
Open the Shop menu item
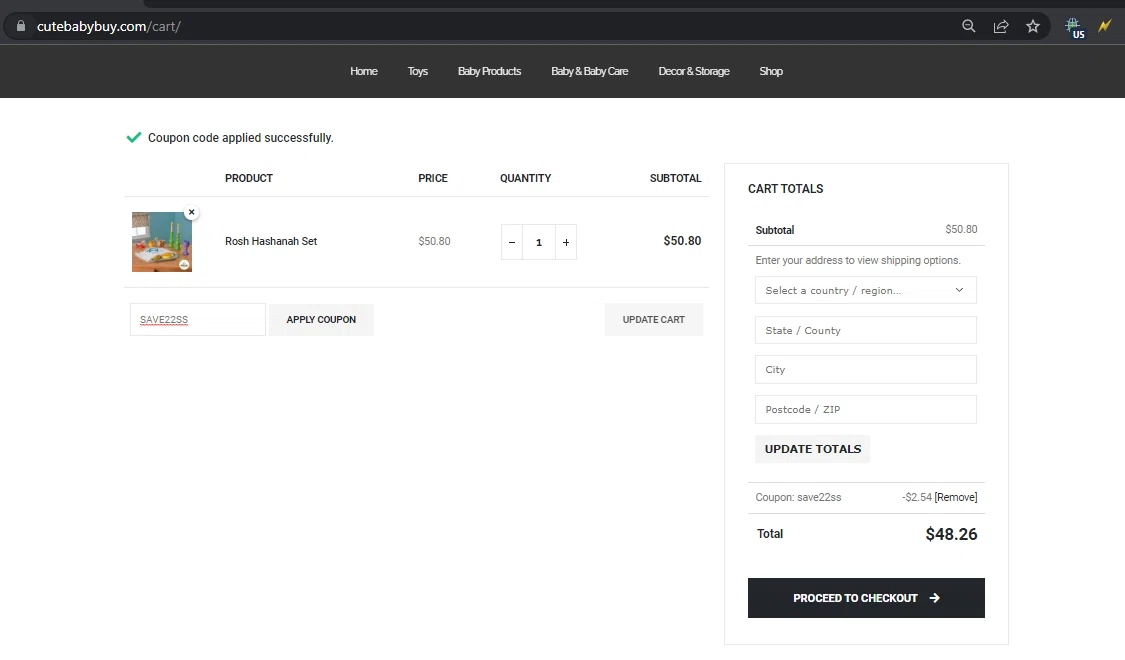[x=771, y=71]
